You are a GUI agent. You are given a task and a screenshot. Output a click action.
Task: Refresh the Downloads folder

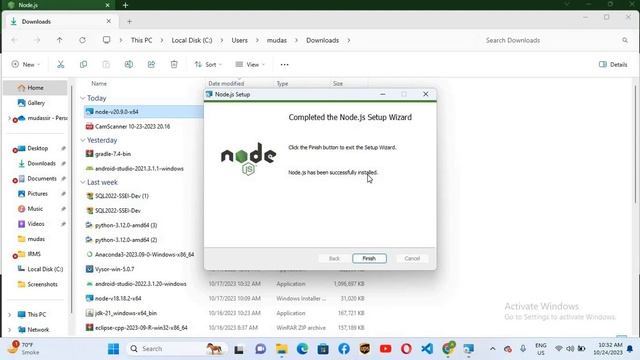(82, 40)
